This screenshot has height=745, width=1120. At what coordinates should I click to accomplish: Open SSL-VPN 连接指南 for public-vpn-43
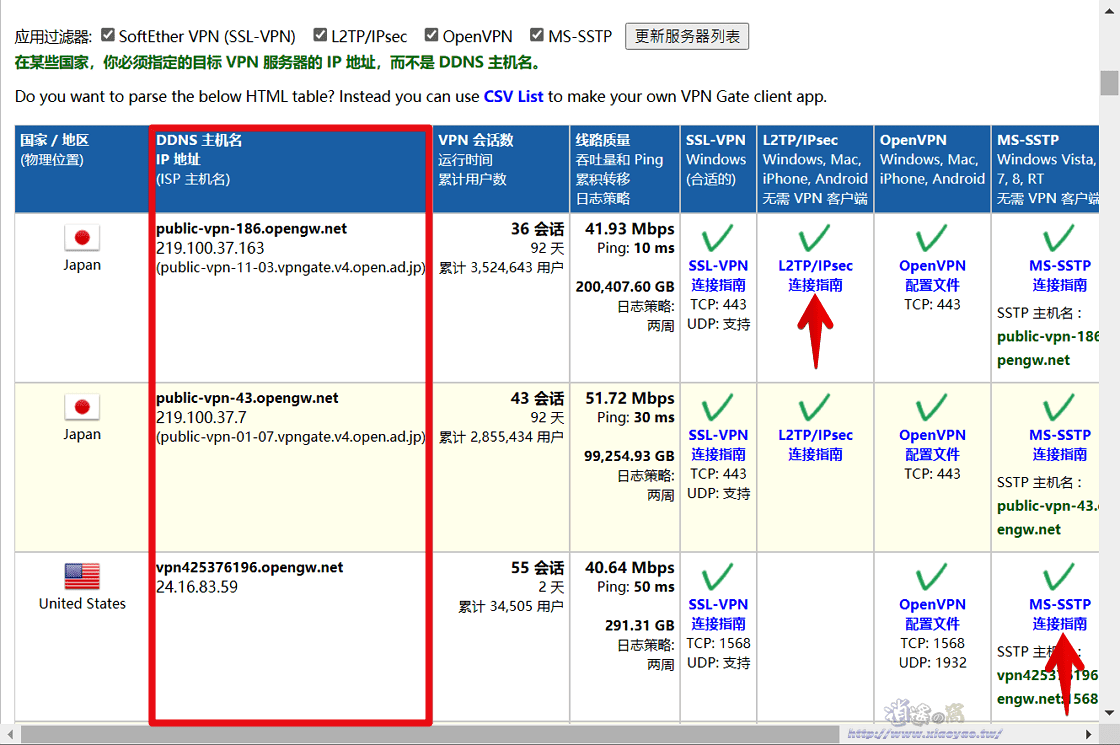(718, 445)
